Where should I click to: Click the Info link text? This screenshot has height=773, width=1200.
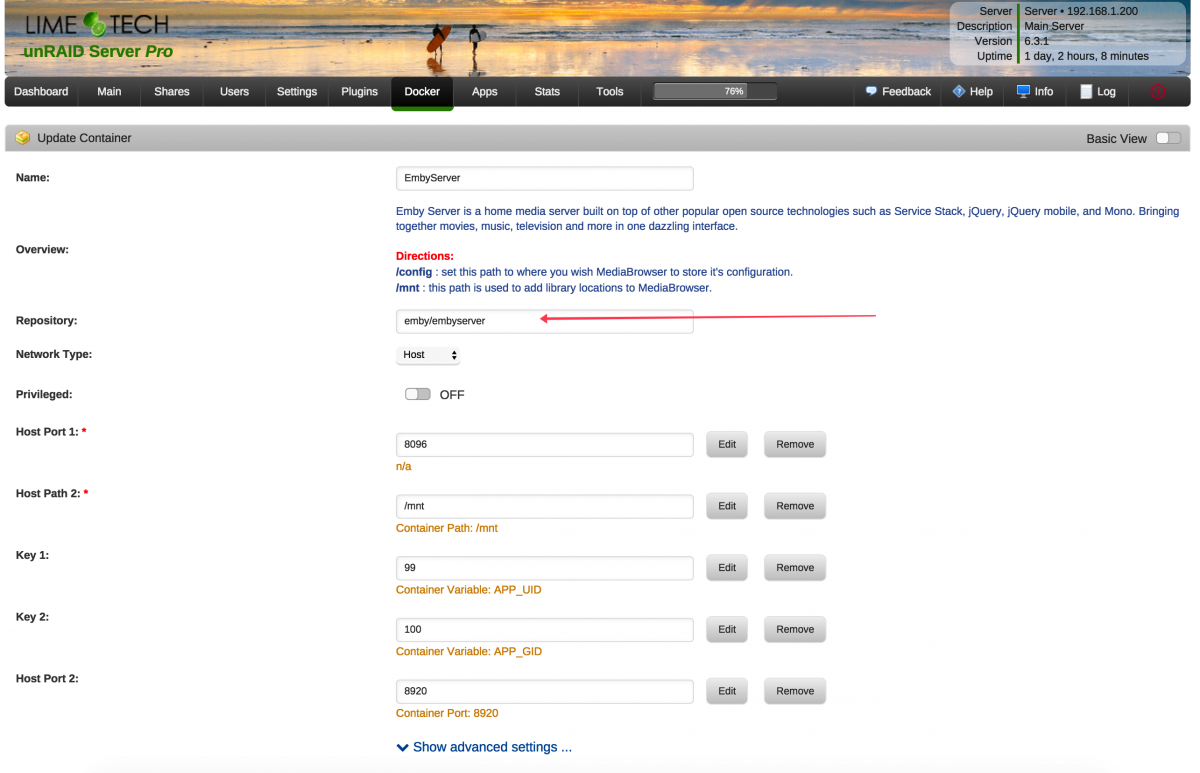(1044, 91)
